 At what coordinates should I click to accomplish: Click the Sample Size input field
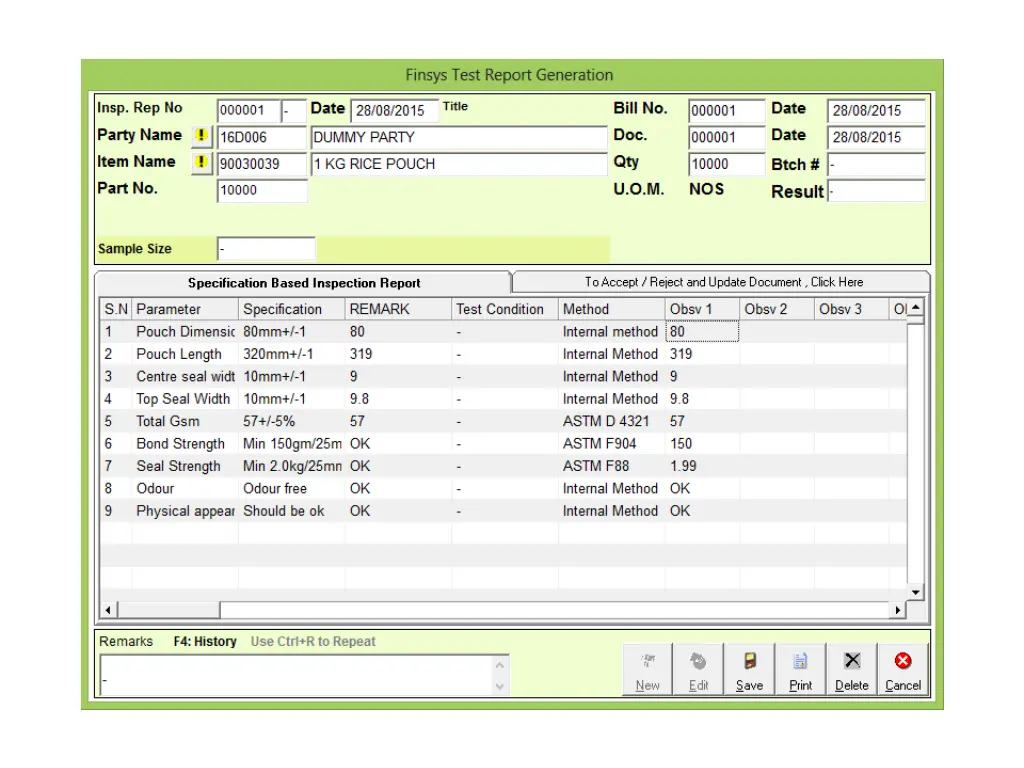click(266, 249)
